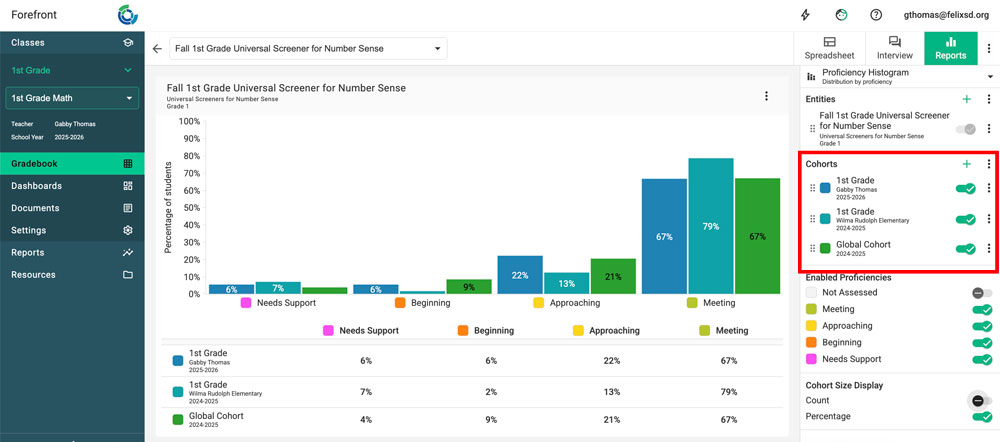
Task: Enable the Count cohort size display
Action: tap(981, 400)
